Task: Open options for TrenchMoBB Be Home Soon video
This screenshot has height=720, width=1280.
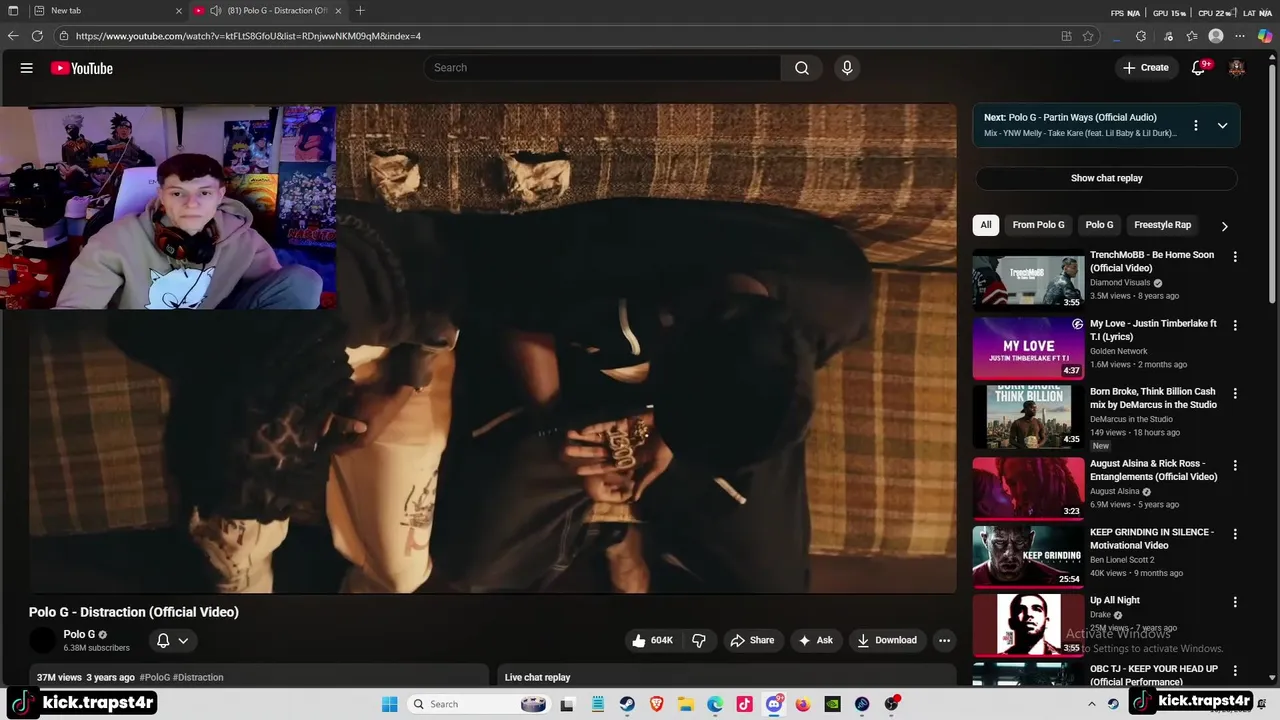Action: (x=1235, y=257)
